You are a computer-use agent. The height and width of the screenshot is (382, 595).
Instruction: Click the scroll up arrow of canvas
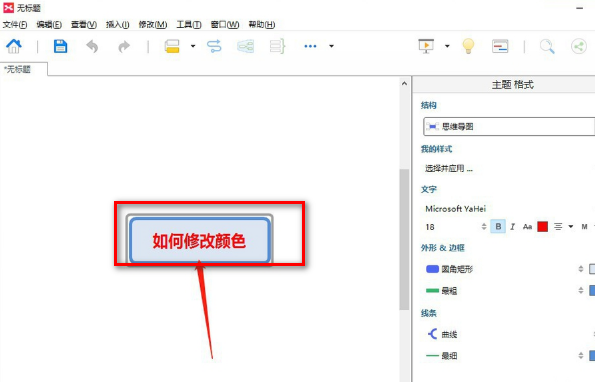tap(404, 83)
